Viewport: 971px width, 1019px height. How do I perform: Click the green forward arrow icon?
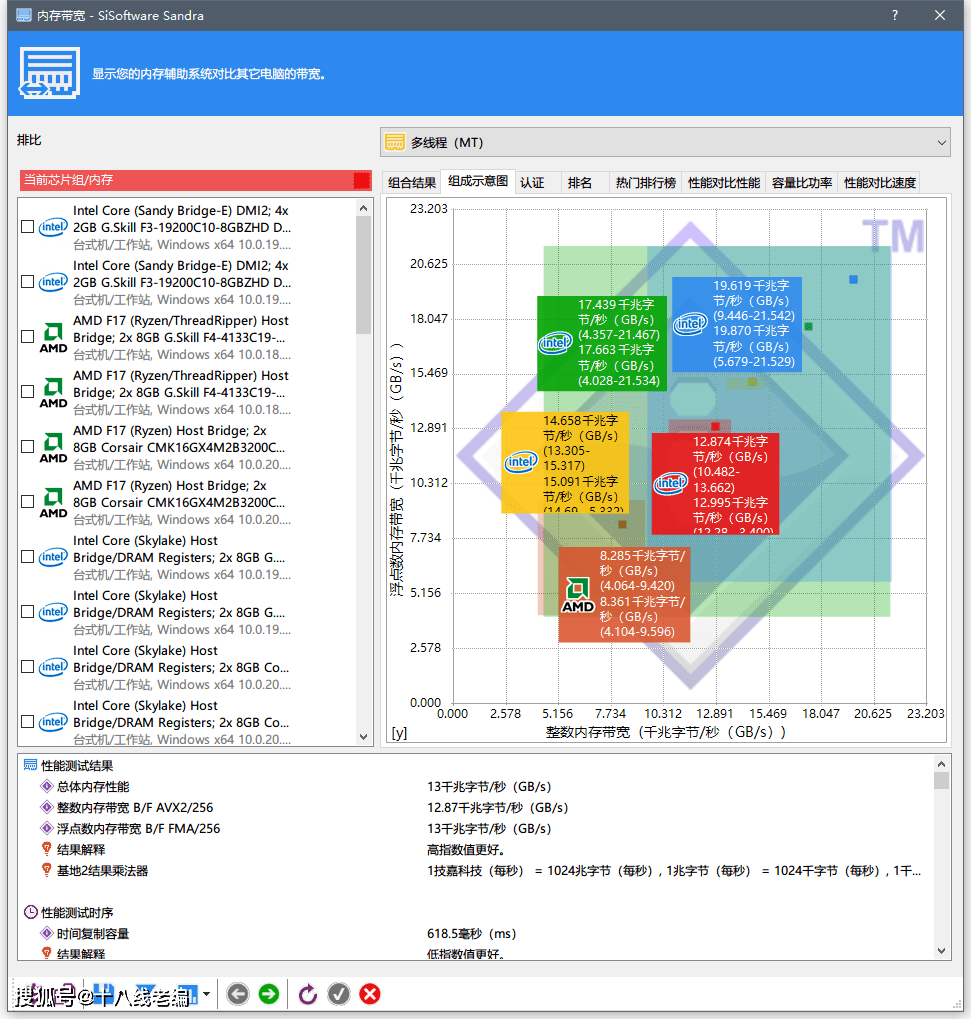[x=268, y=993]
